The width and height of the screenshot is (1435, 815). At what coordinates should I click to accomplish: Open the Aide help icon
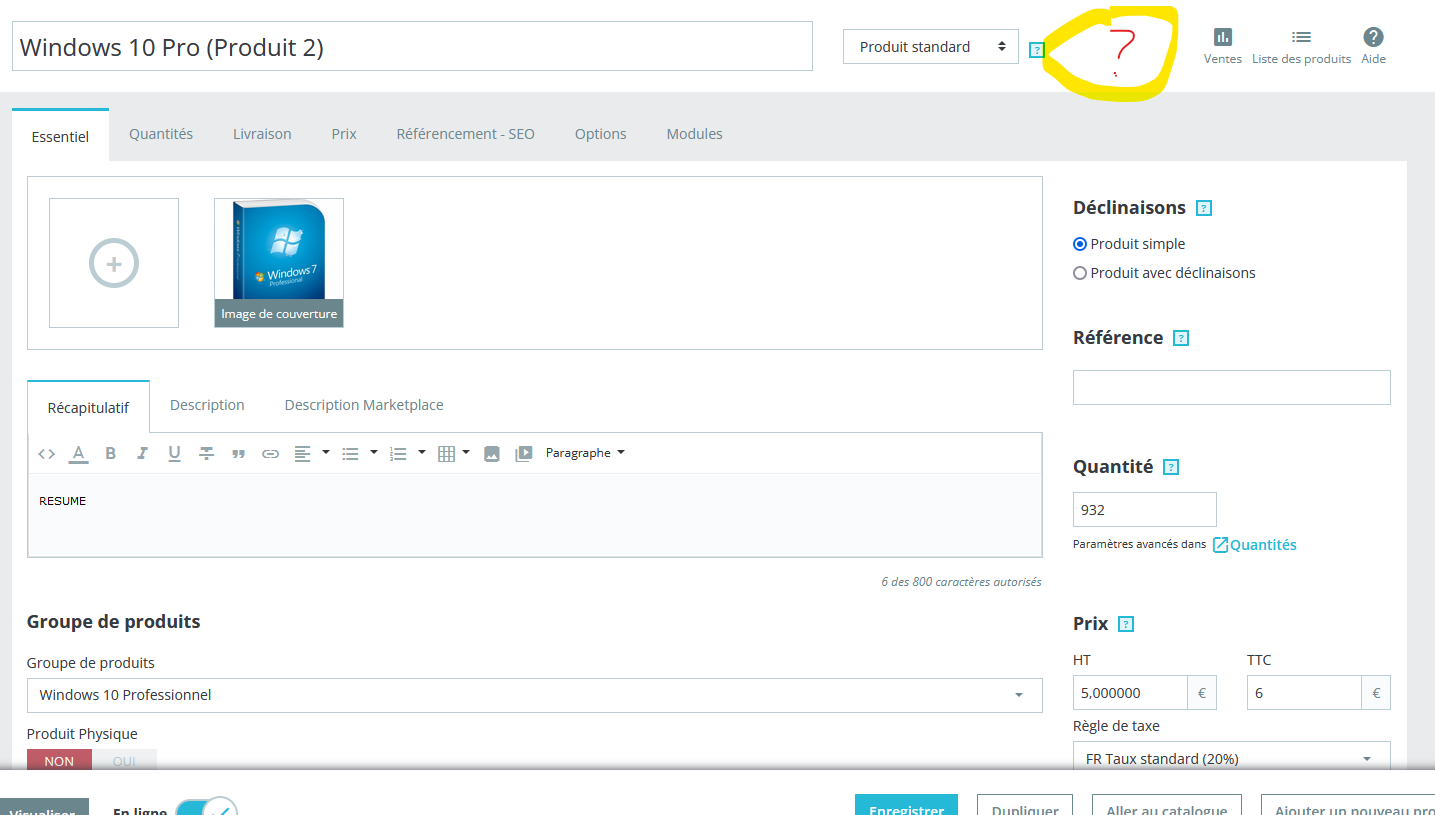[1373, 37]
